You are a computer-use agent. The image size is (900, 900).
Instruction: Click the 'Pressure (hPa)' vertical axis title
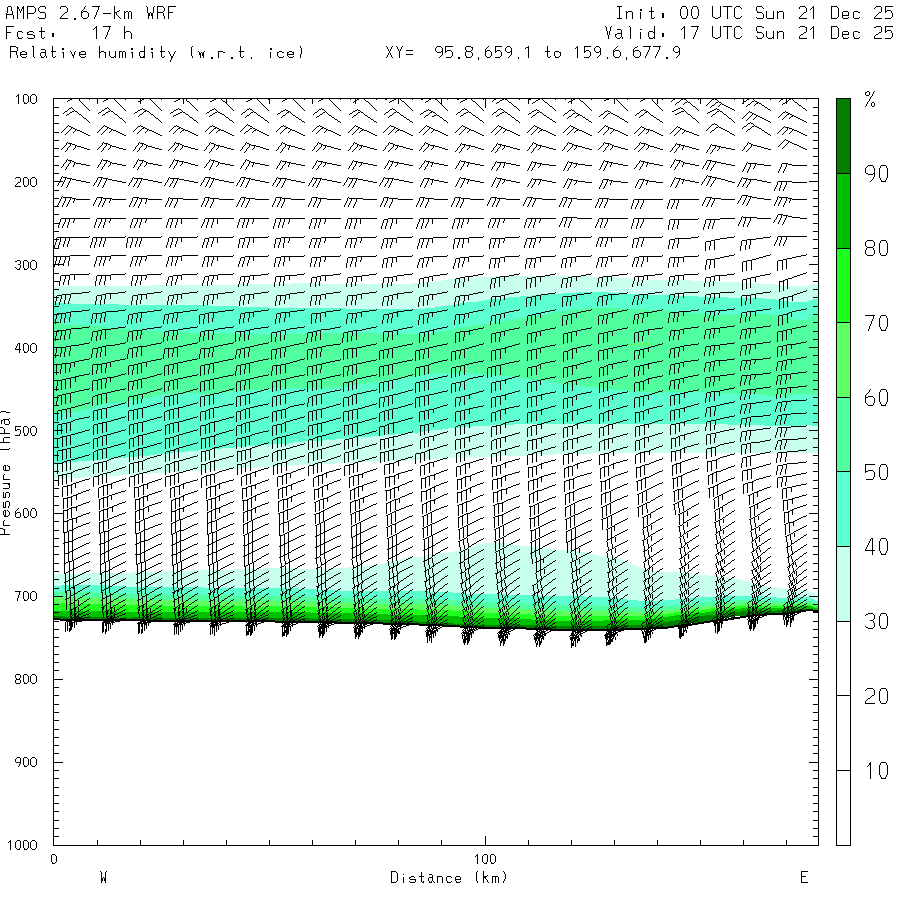coord(5,472)
